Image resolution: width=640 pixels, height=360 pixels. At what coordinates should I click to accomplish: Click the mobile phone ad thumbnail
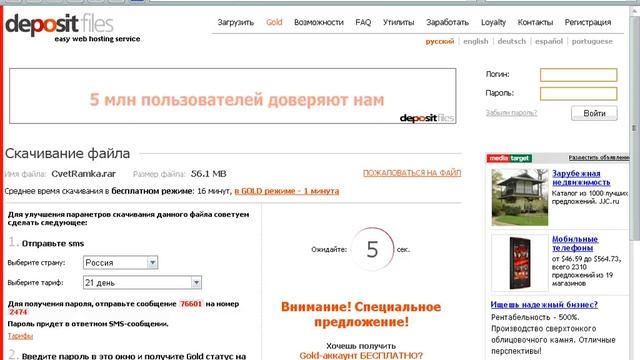[520, 263]
